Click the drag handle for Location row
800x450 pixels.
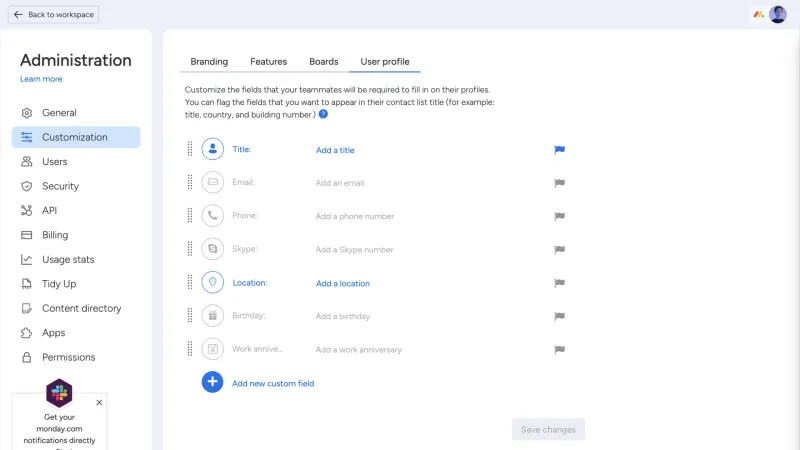[x=190, y=282]
